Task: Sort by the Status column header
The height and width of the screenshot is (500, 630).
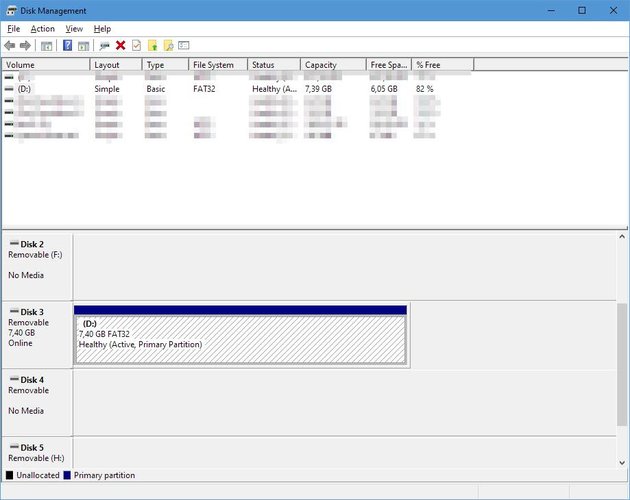Action: tap(274, 65)
